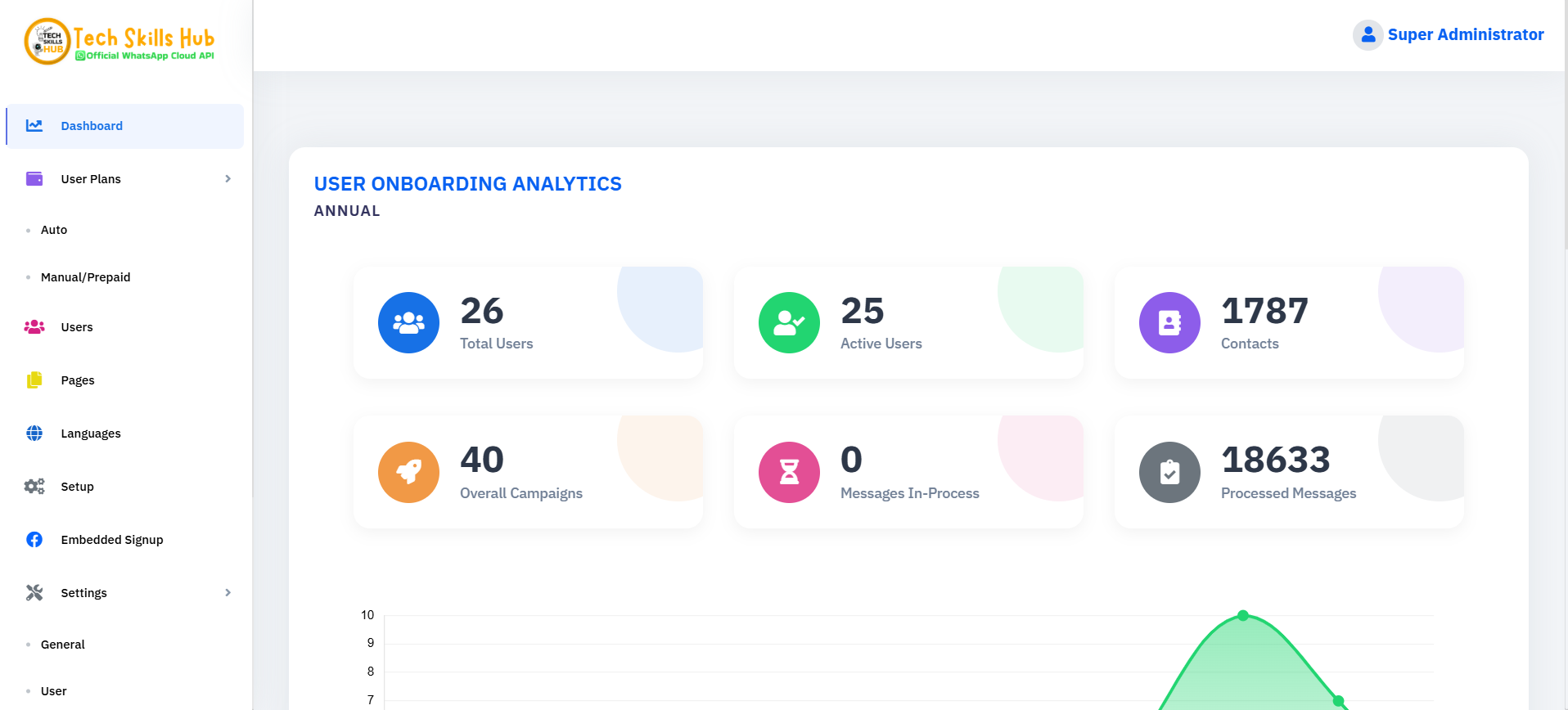Viewport: 1568px width, 710px height.
Task: Open the Super Administrator account menu
Action: (x=1465, y=35)
